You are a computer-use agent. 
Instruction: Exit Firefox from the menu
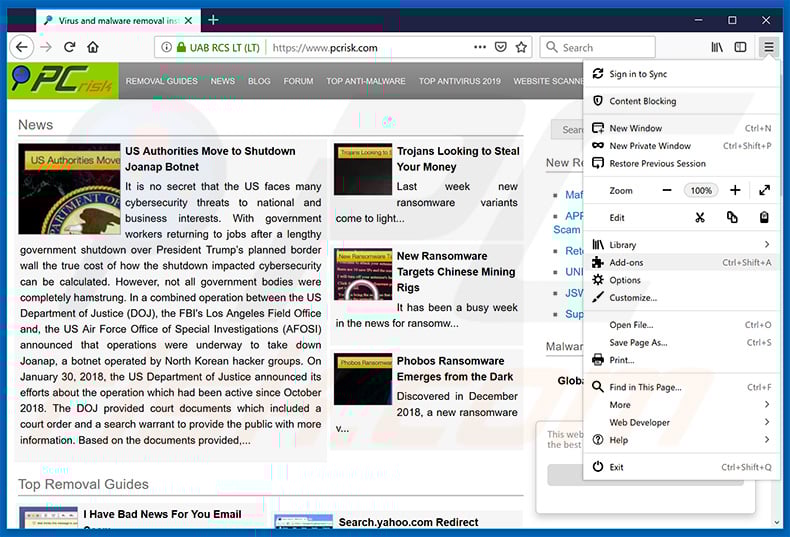681,467
